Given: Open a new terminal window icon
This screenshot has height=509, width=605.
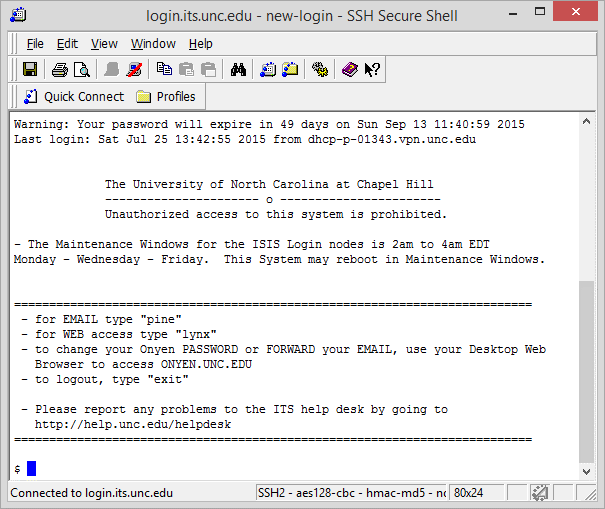Looking at the screenshot, I should [268, 69].
